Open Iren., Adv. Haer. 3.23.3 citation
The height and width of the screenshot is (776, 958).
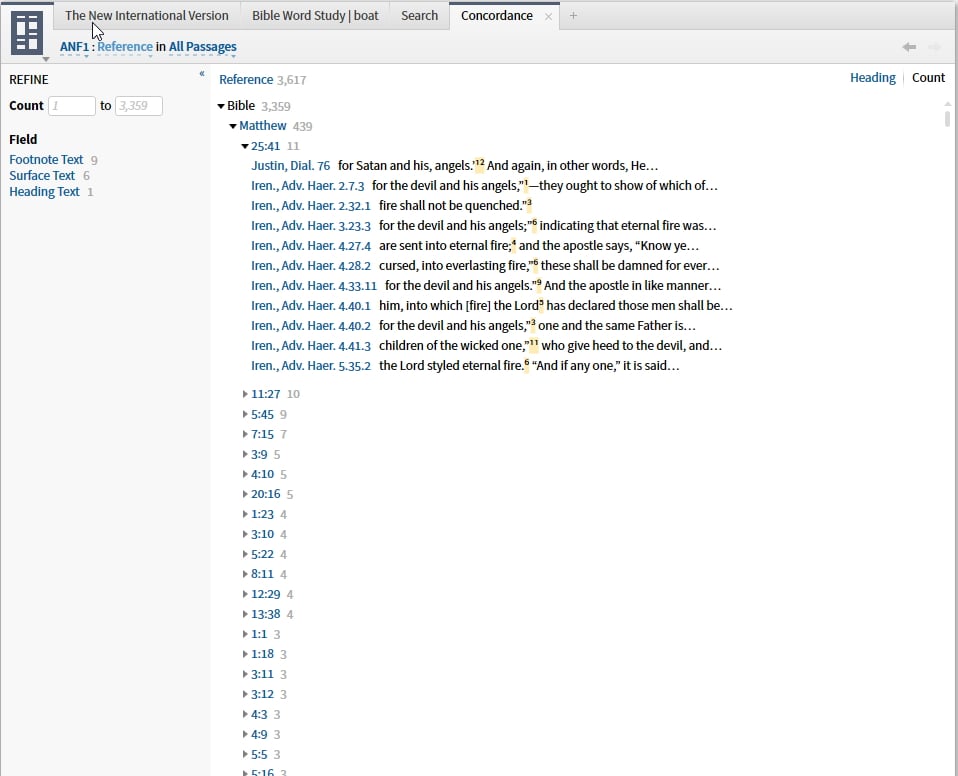(x=311, y=226)
